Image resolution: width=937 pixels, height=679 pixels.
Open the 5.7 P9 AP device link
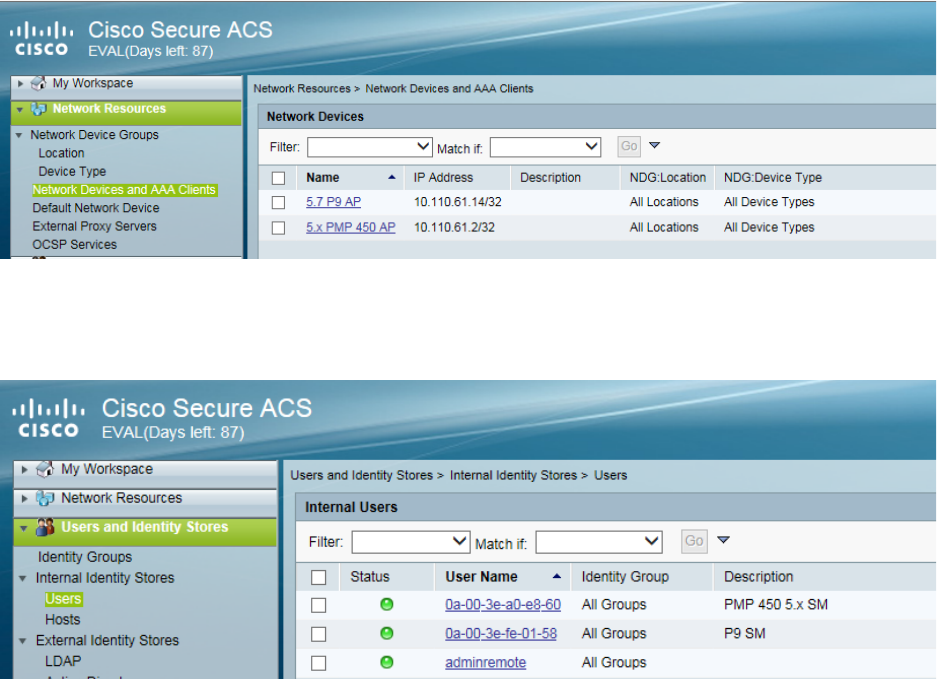point(333,202)
